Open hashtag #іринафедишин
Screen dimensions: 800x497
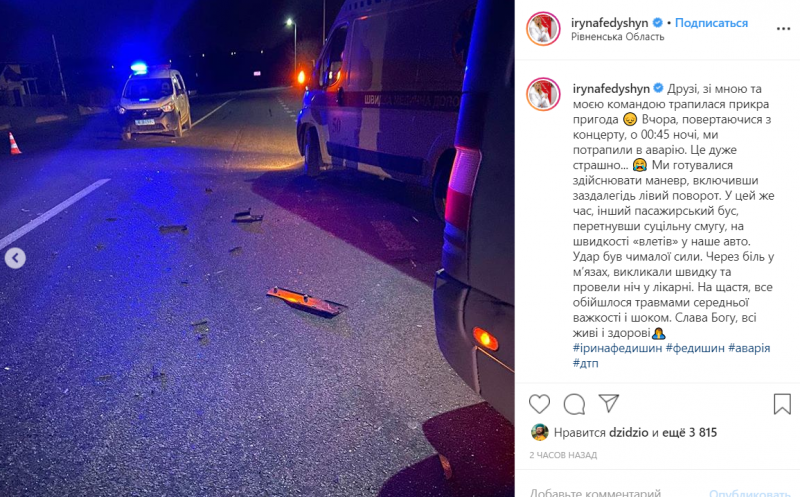(617, 348)
